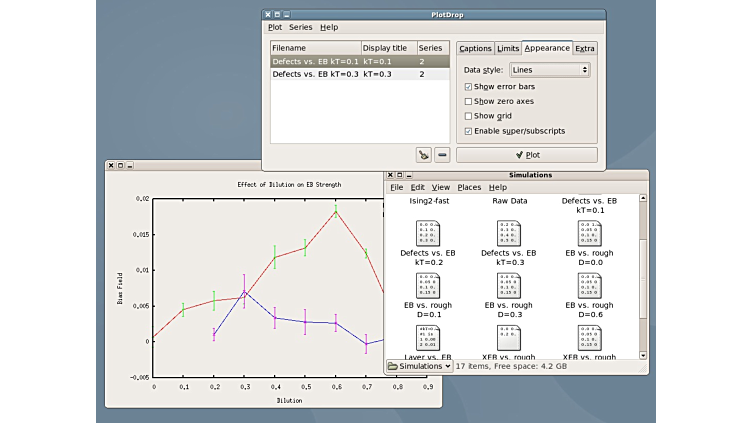Open the Captions tab
The height and width of the screenshot is (423, 752).
coord(475,48)
